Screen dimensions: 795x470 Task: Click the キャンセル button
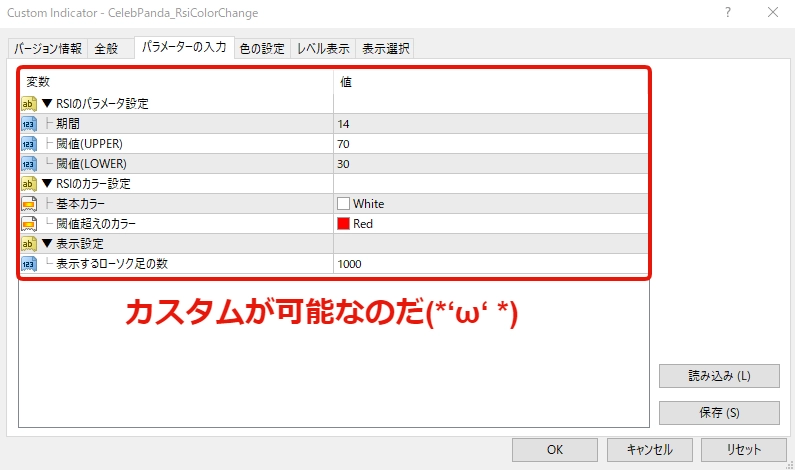(649, 450)
